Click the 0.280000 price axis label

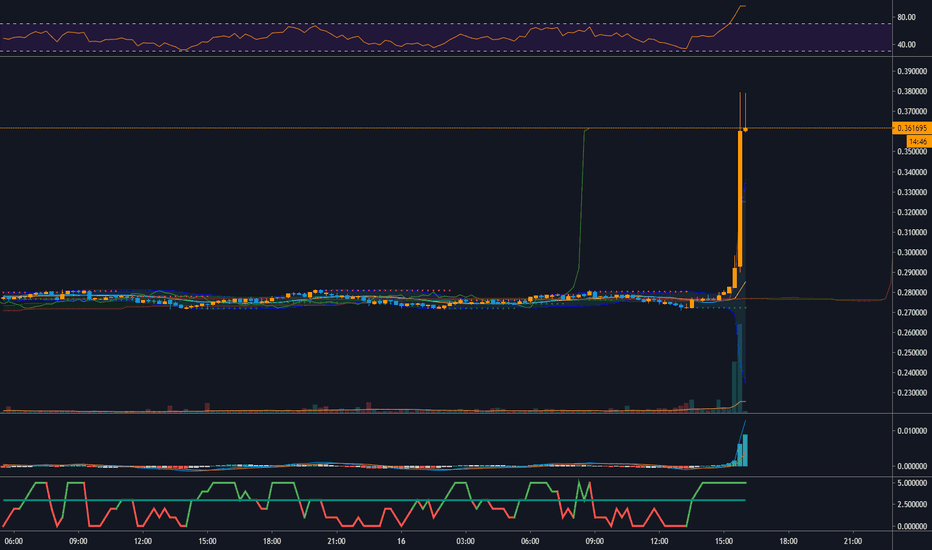click(912, 293)
